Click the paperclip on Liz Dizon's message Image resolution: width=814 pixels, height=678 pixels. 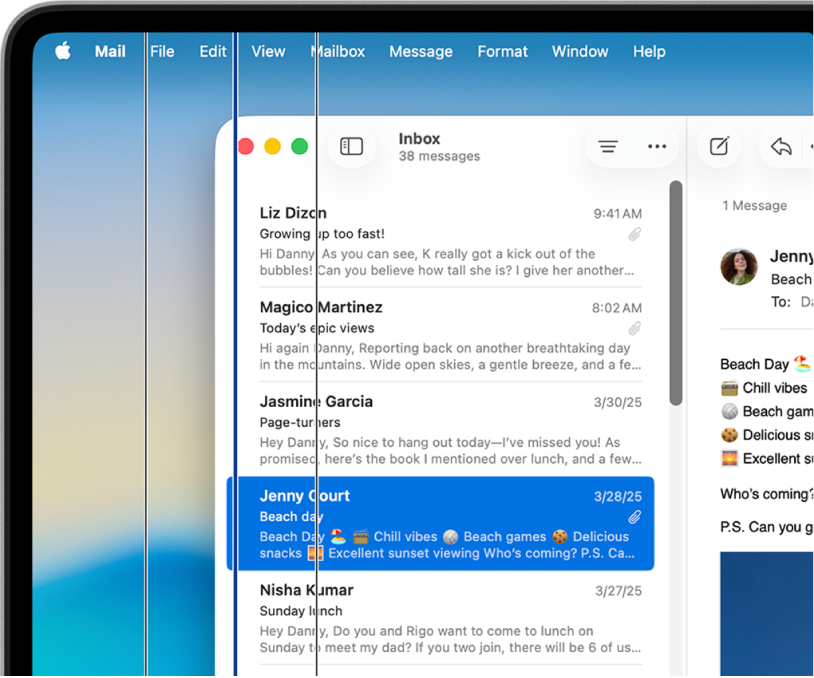[634, 234]
